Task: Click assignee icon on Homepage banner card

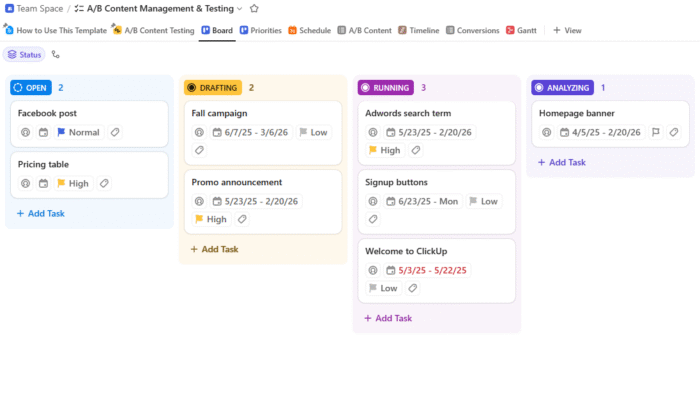Action: tap(546, 132)
